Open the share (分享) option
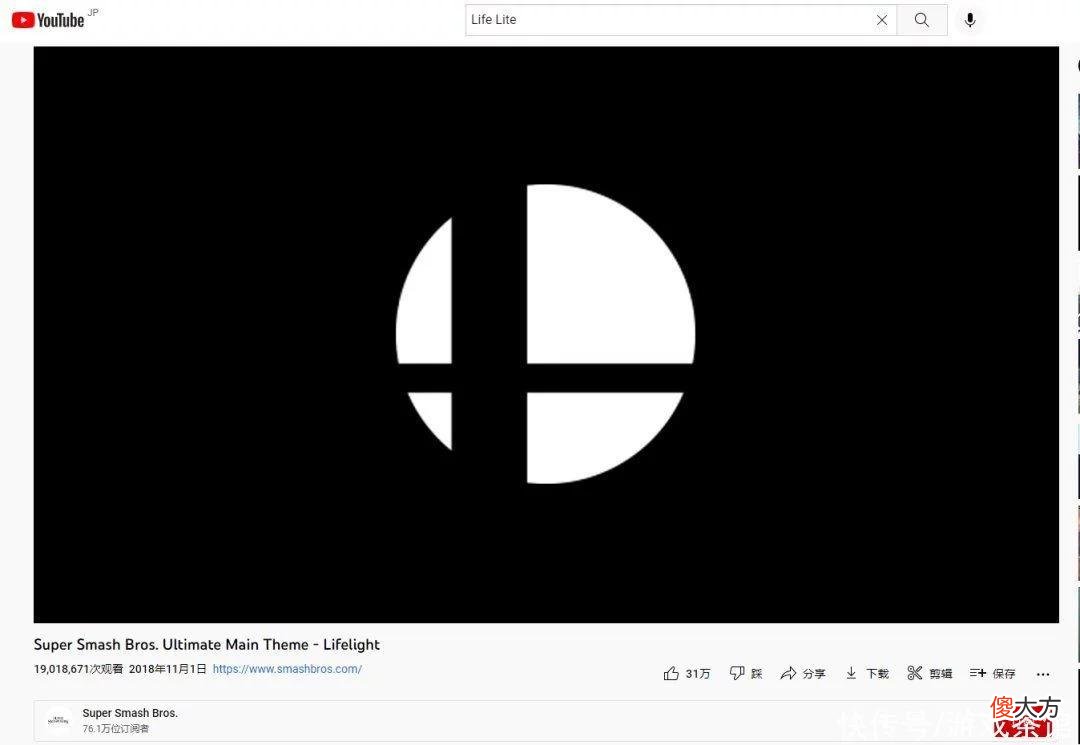1080x745 pixels. pyautogui.click(x=802, y=673)
